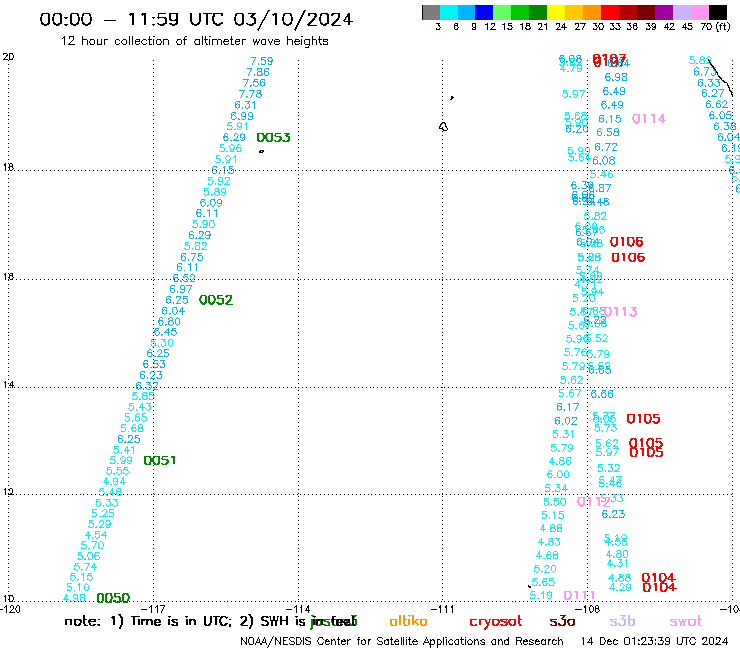Click the wave height reading 6.02

coord(566,421)
